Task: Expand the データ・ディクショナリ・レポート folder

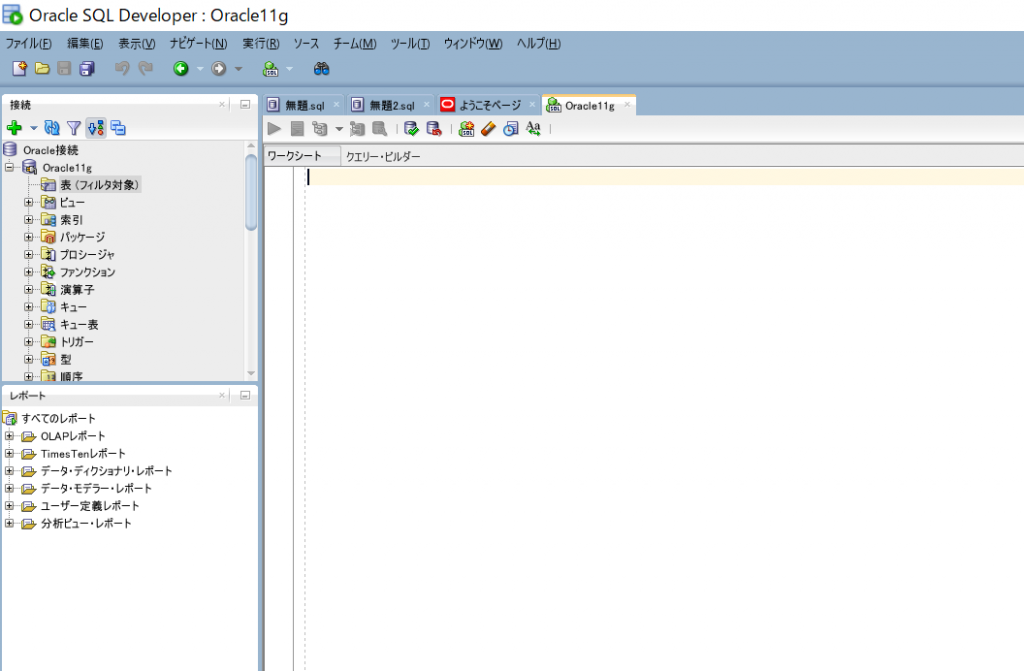Action: pyautogui.click(x=9, y=470)
